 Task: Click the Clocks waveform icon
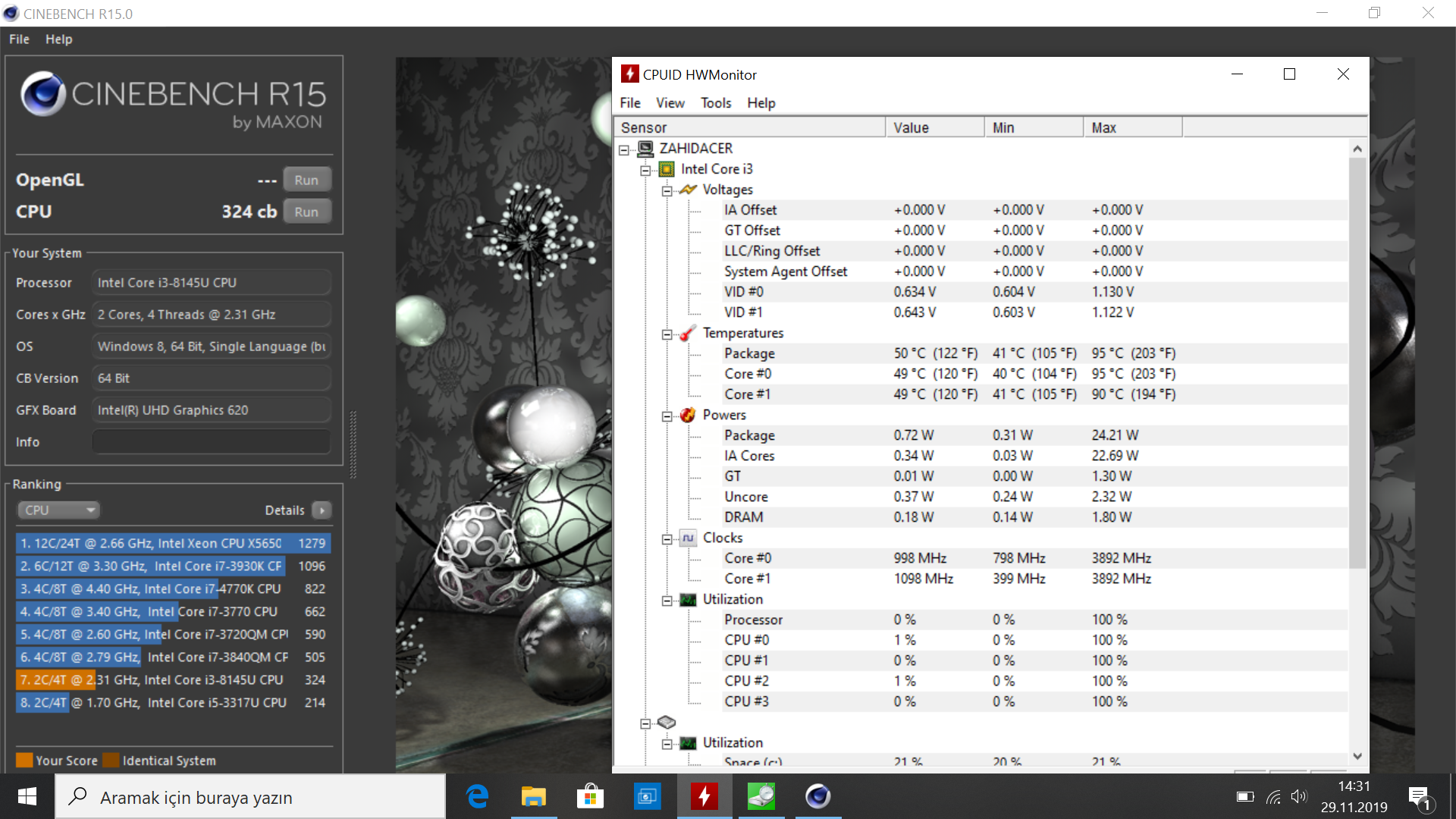(688, 538)
